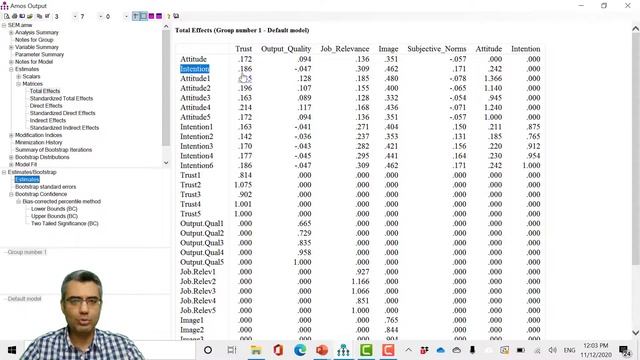640x360 pixels.
Task: Open Standardized Direct Effects output
Action: [x=62, y=113]
